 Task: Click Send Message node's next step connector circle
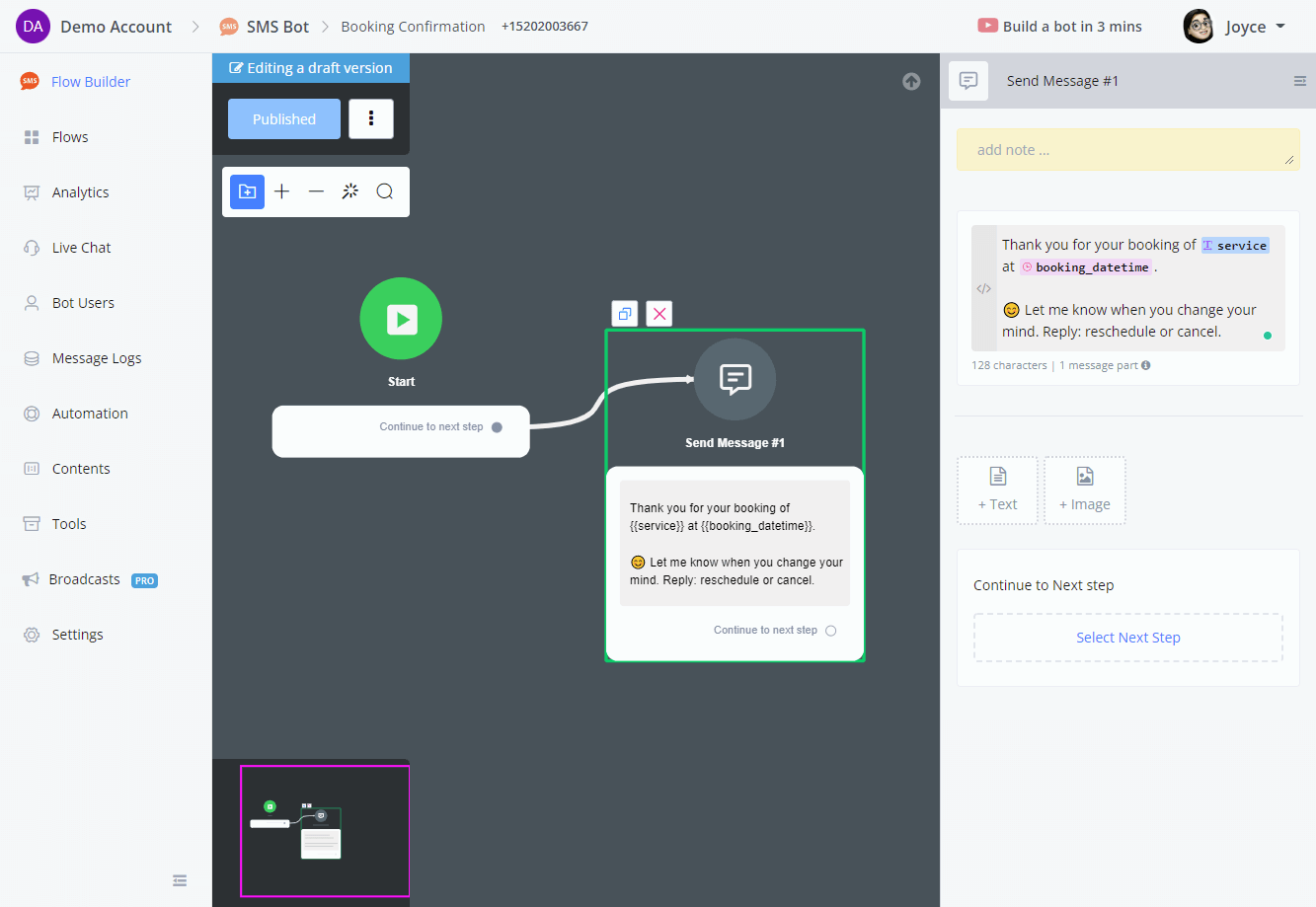pyautogui.click(x=830, y=631)
